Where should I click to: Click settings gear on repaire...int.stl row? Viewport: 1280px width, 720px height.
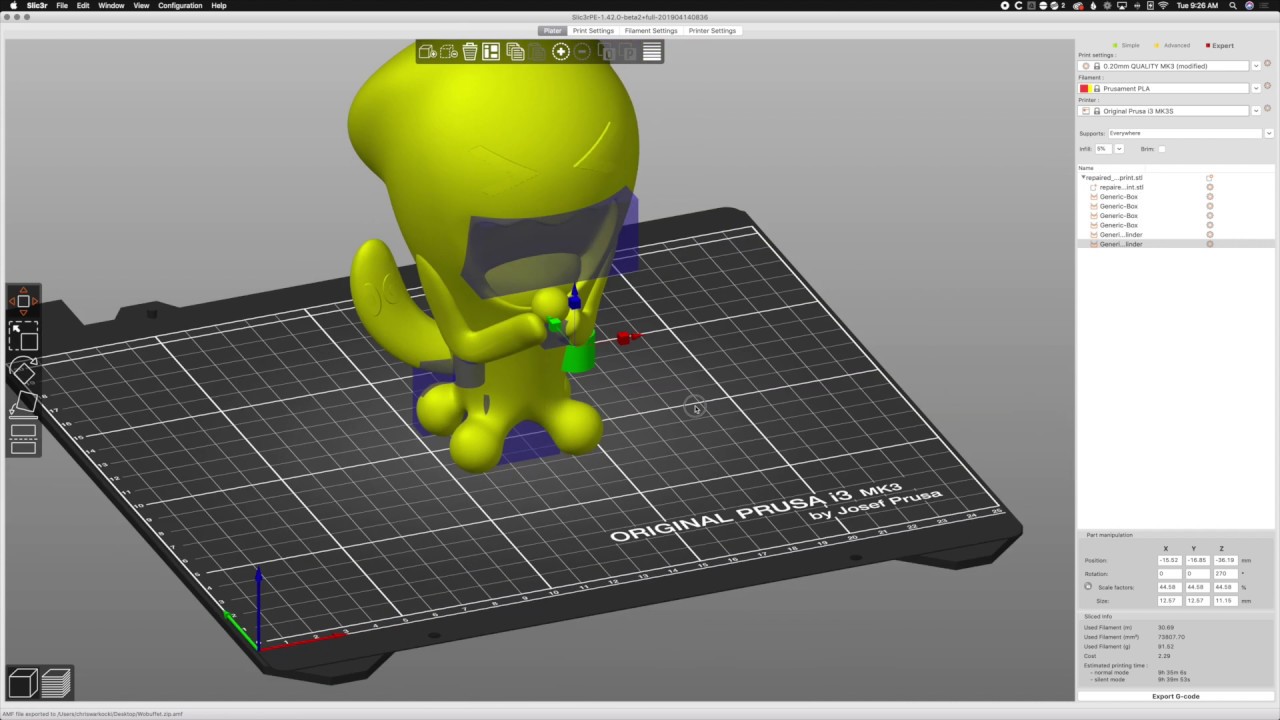click(1210, 187)
